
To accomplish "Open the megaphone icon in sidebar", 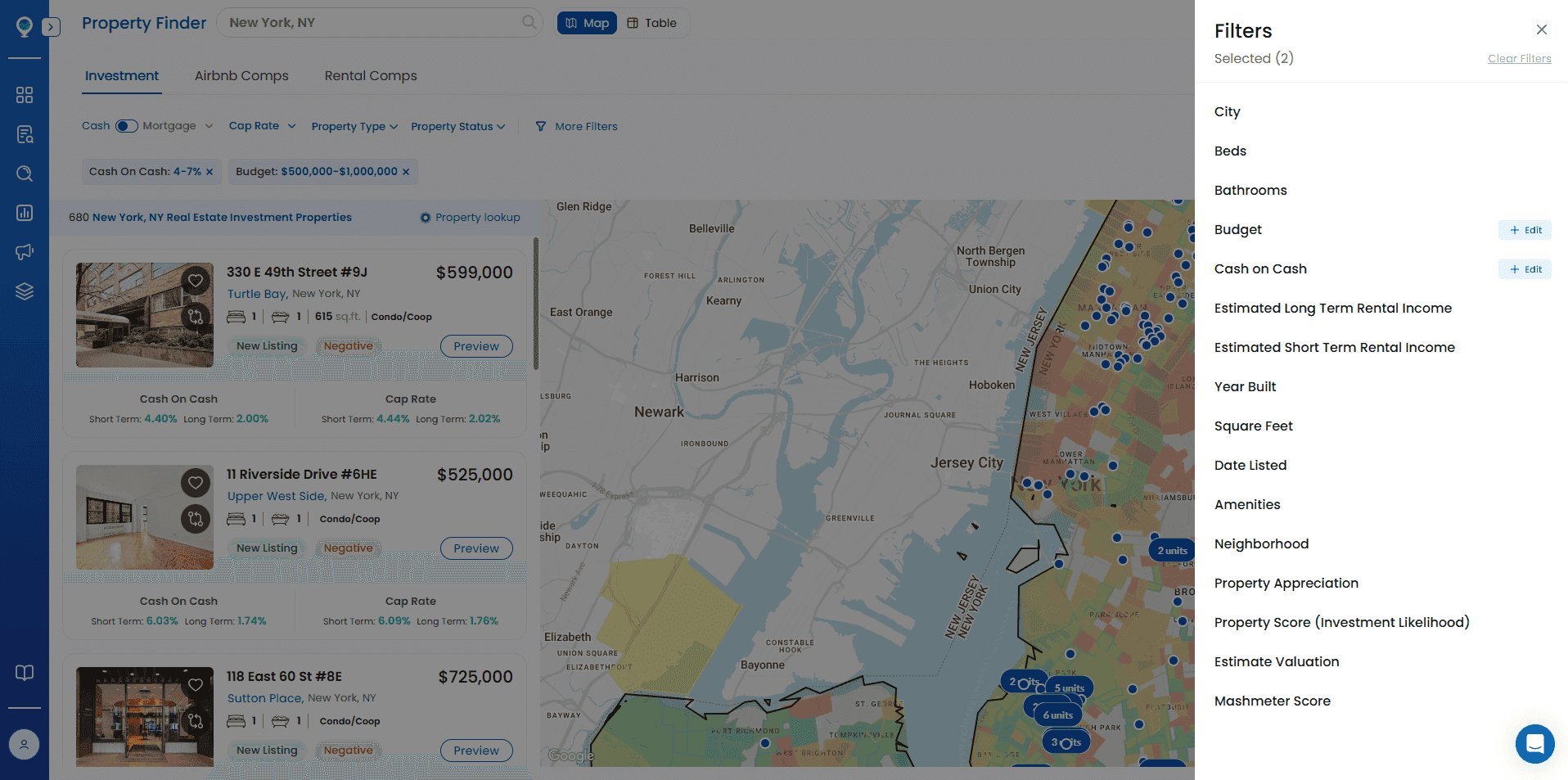I will coord(25,252).
